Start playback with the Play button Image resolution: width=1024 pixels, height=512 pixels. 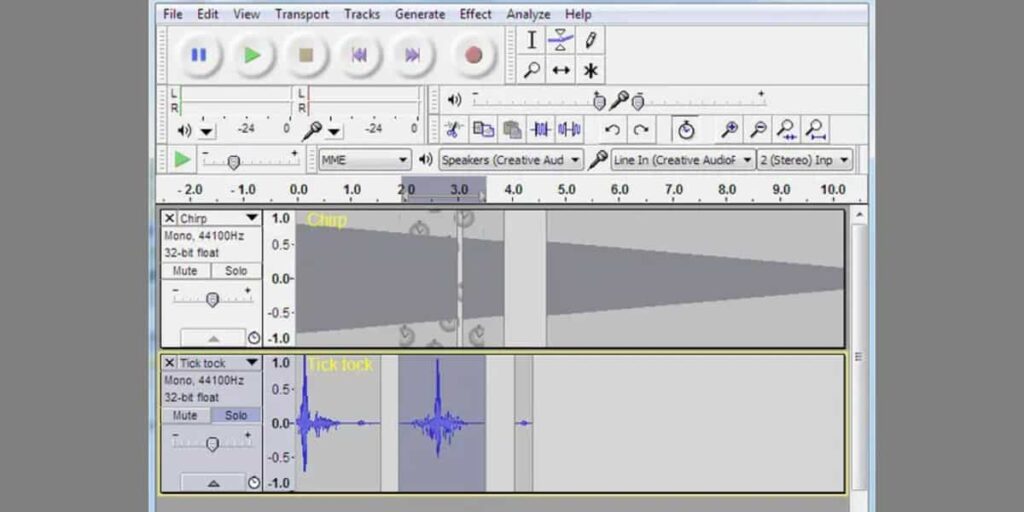tap(253, 56)
